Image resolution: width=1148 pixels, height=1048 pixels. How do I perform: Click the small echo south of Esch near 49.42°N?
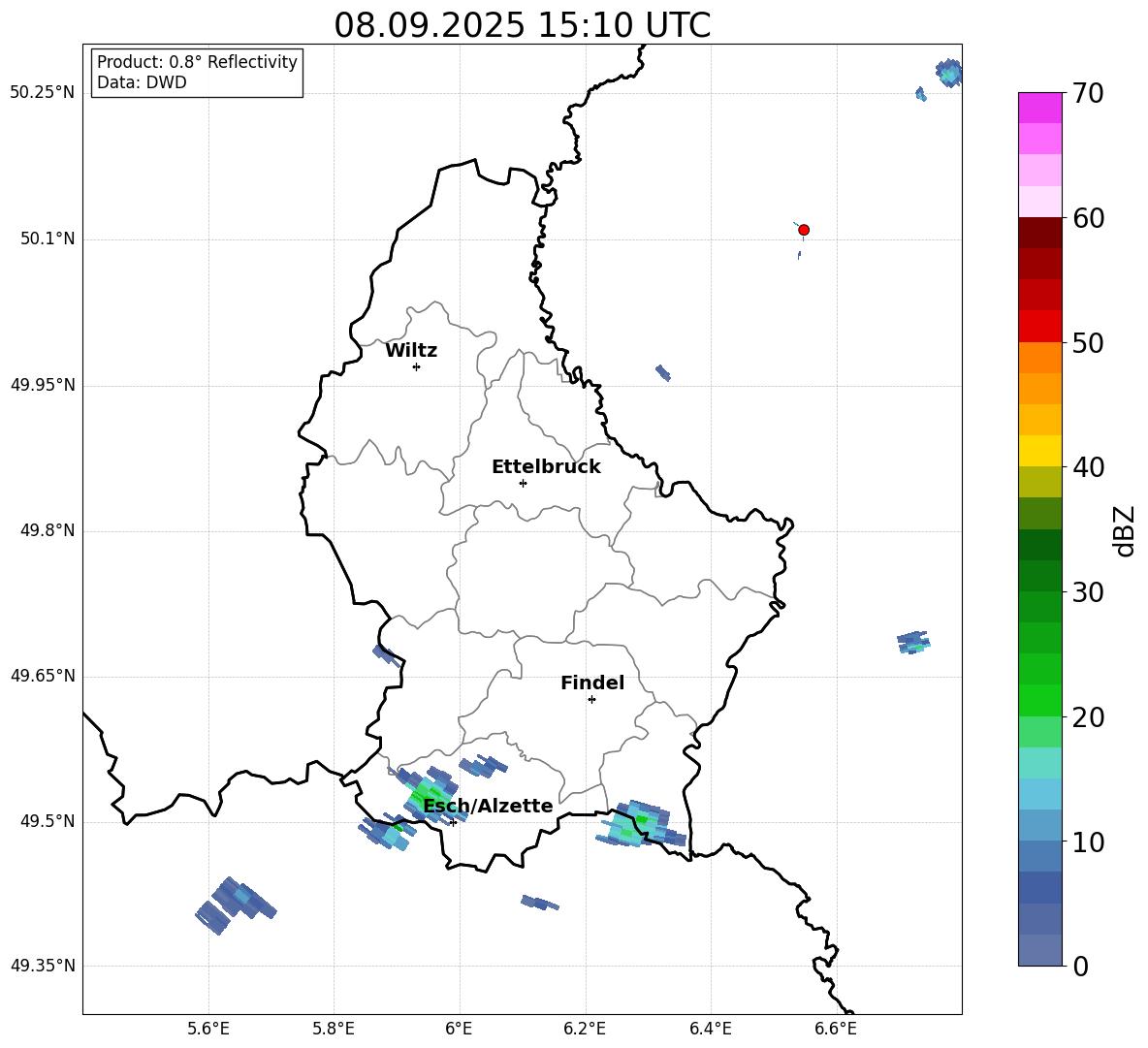[x=540, y=903]
